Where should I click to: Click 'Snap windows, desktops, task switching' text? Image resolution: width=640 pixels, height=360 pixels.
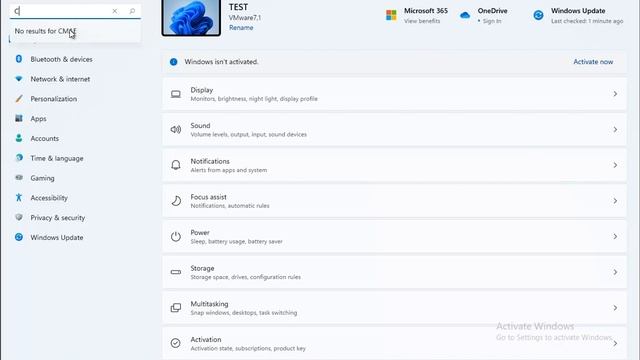pos(244,313)
